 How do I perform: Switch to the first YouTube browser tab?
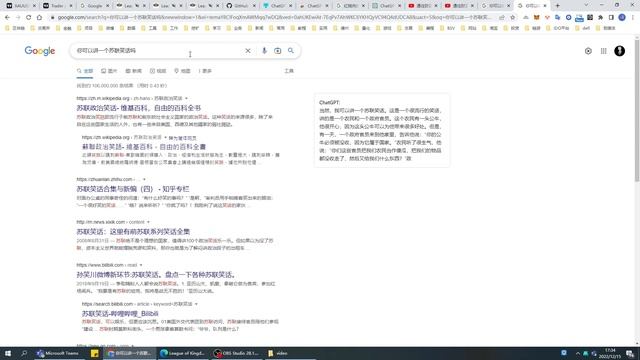pos(423,6)
